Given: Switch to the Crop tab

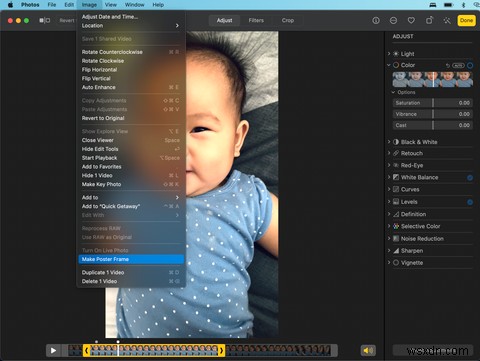Looking at the screenshot, I should click(288, 20).
